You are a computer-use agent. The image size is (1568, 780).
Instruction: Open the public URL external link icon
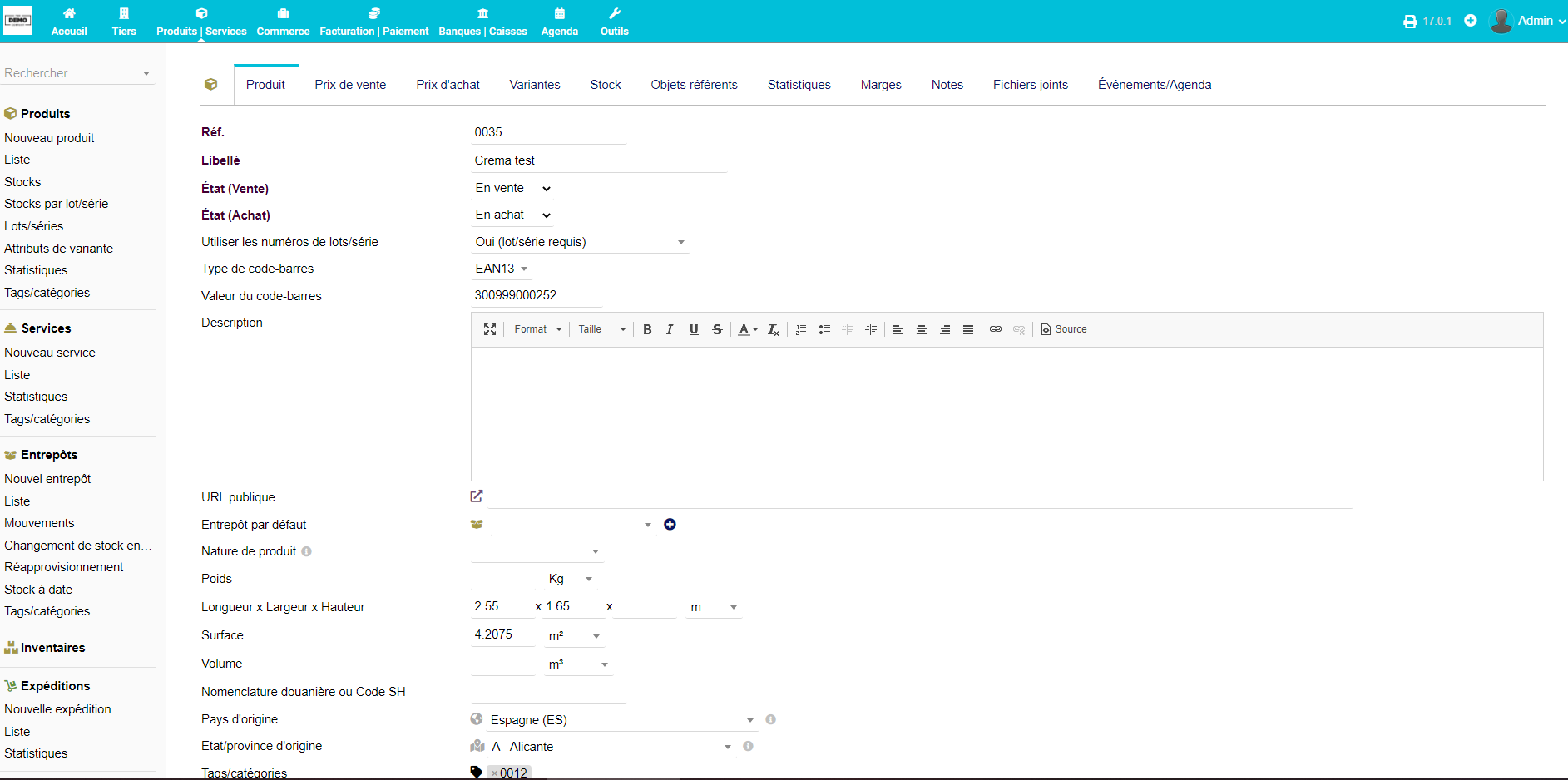(x=477, y=496)
